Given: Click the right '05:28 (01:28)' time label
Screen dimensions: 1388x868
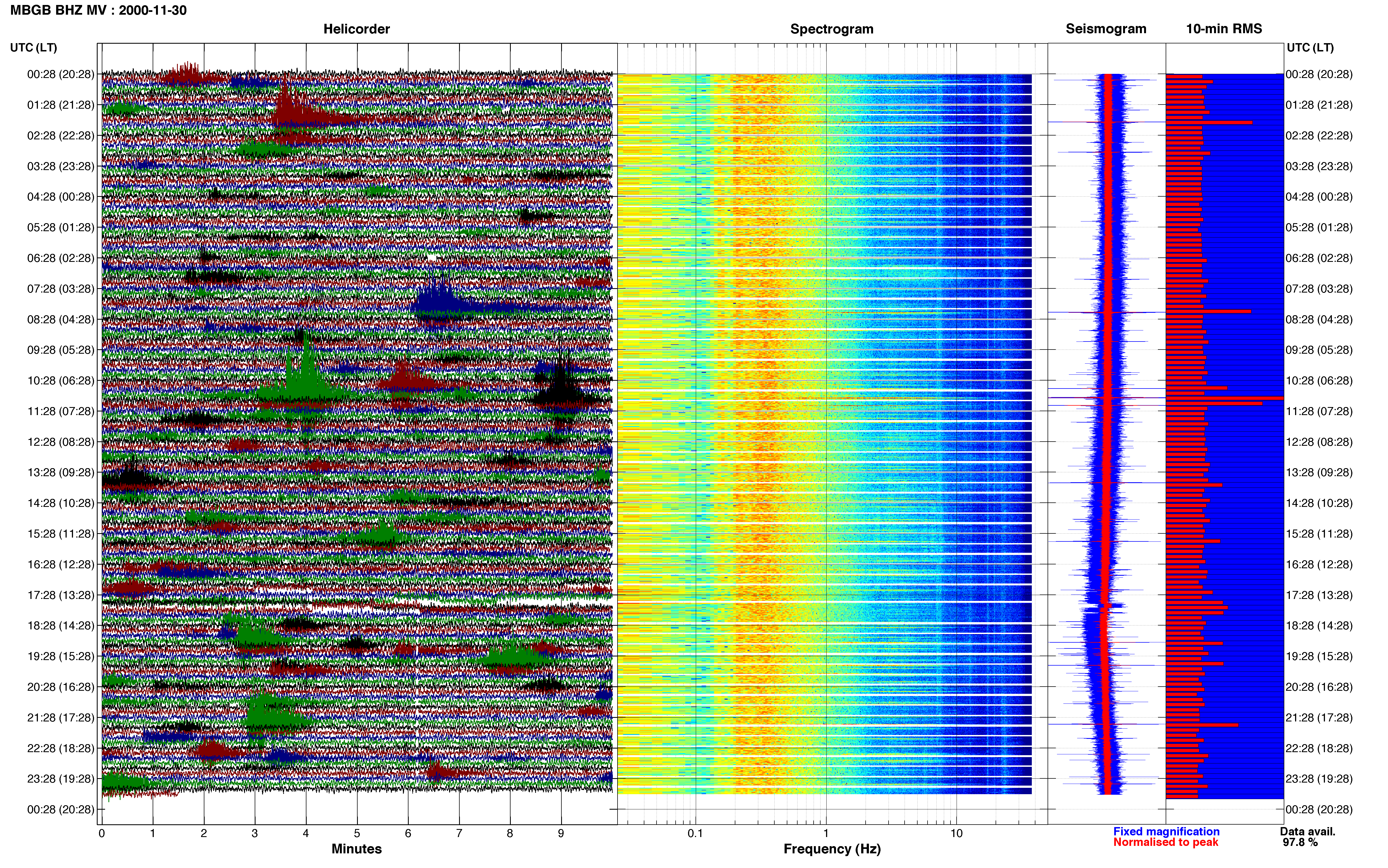Looking at the screenshot, I should 1319,227.
